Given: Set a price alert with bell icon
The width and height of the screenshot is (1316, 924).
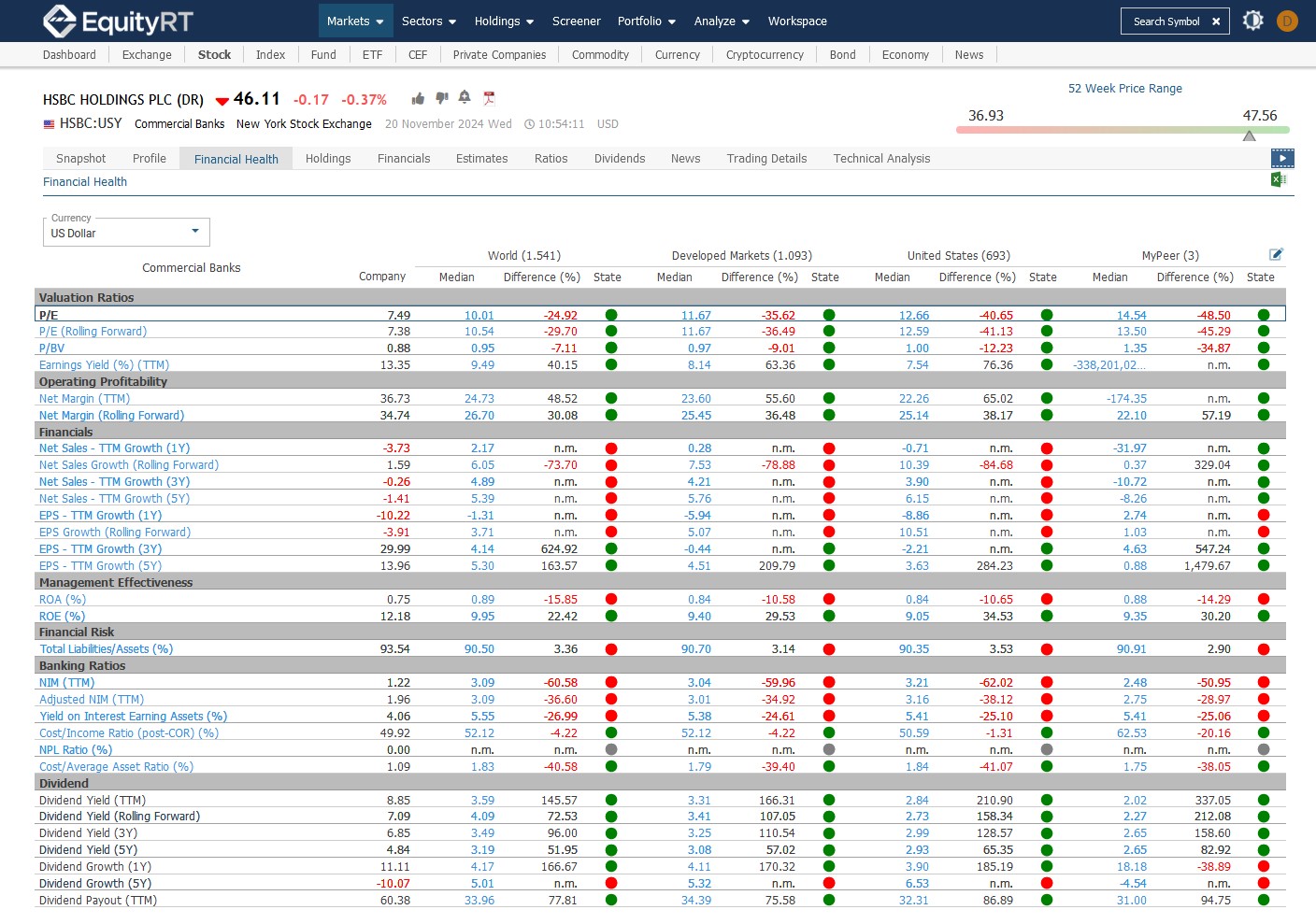Looking at the screenshot, I should coord(465,98).
